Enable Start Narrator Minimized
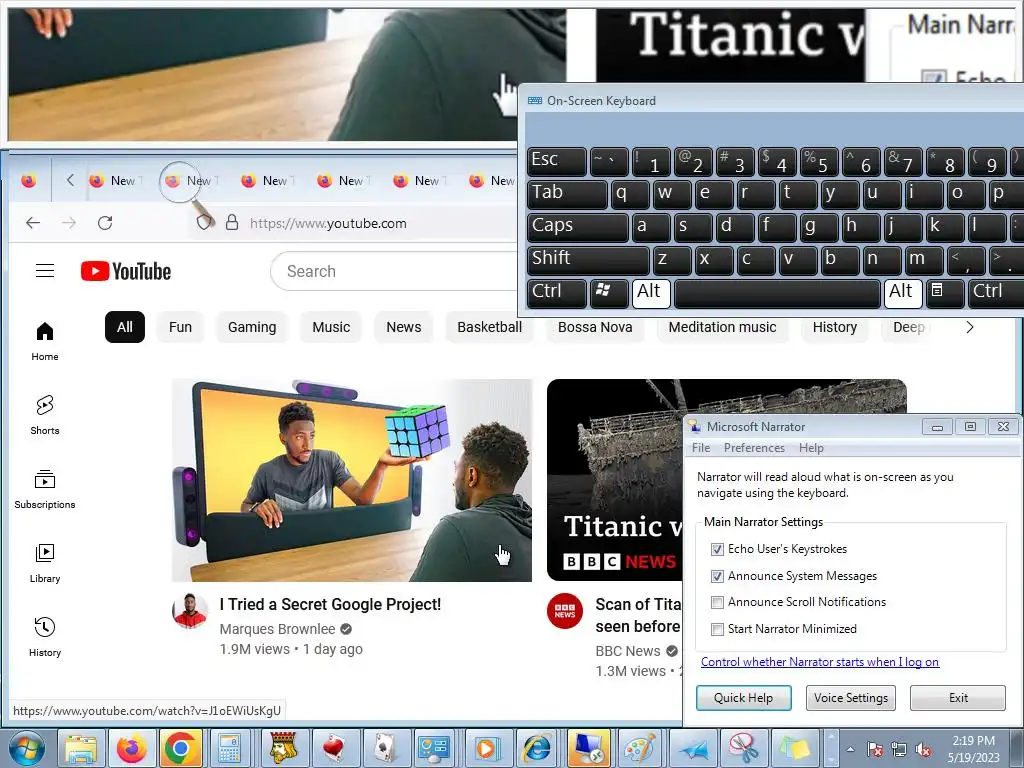 click(x=717, y=629)
